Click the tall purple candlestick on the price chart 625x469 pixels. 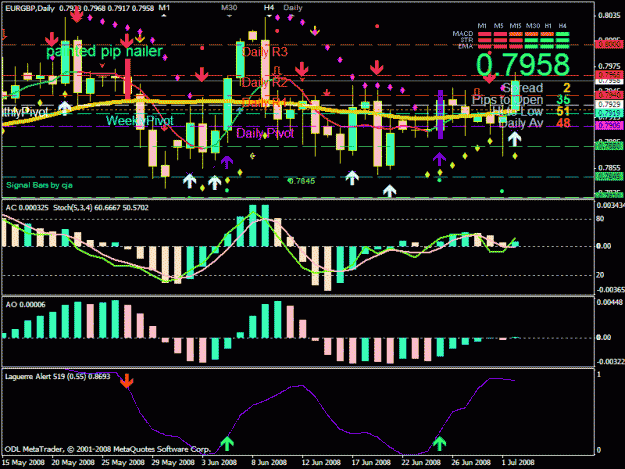440,114
